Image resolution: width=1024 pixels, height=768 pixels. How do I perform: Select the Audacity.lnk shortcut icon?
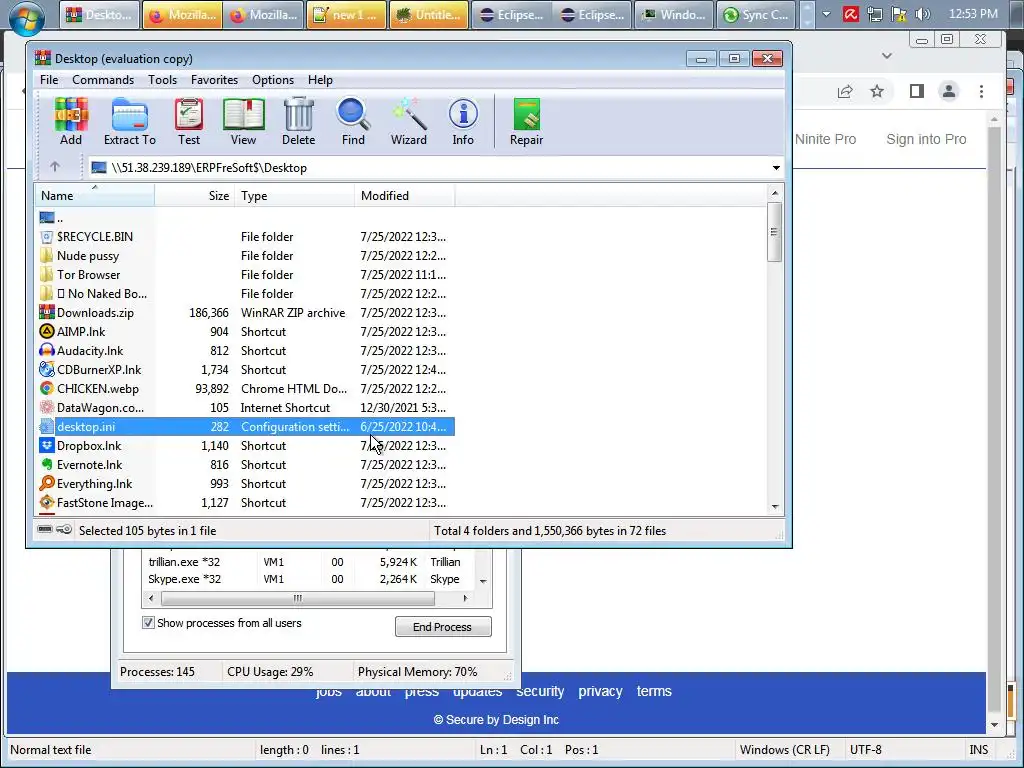click(x=46, y=350)
